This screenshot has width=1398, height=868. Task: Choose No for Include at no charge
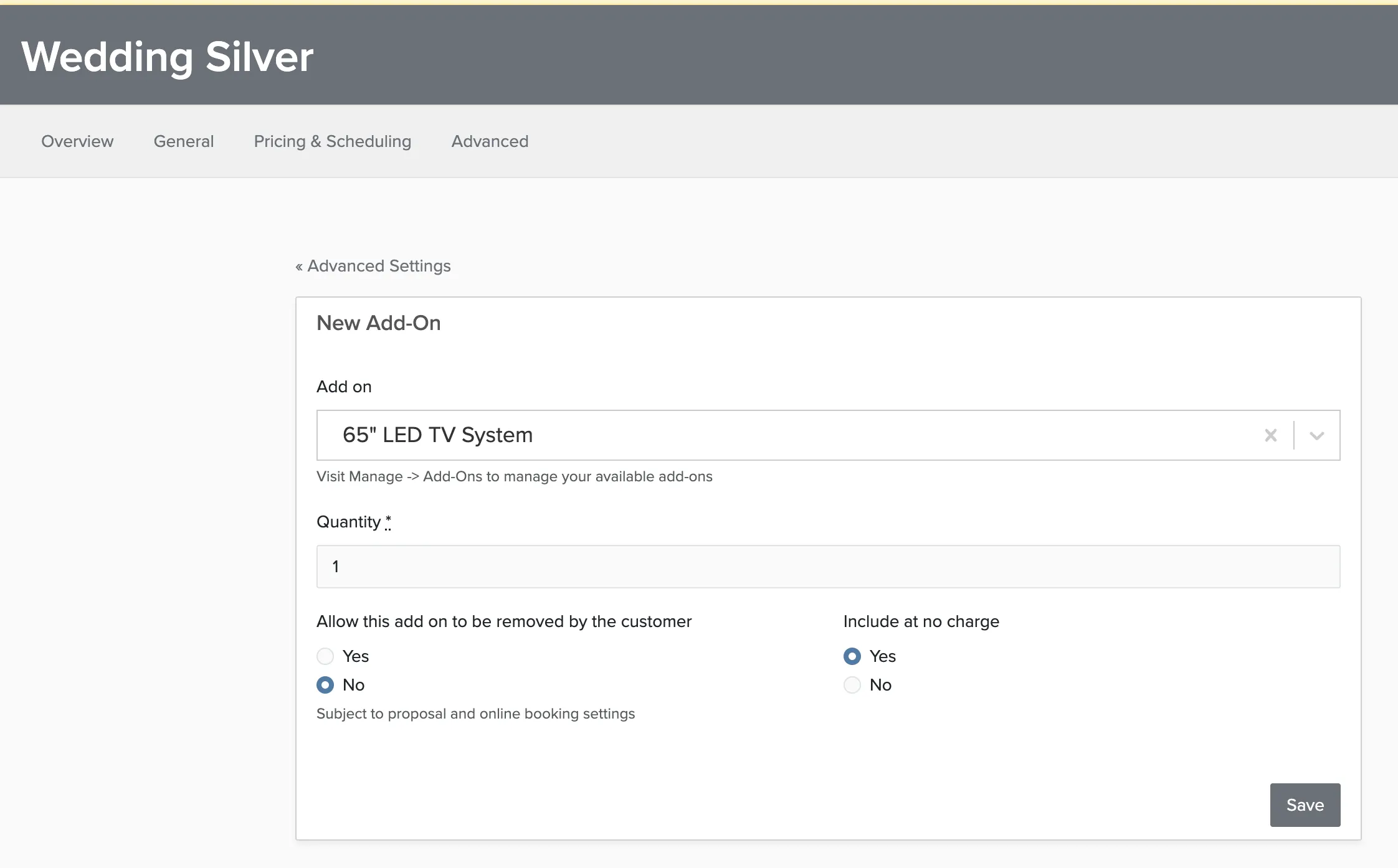852,685
